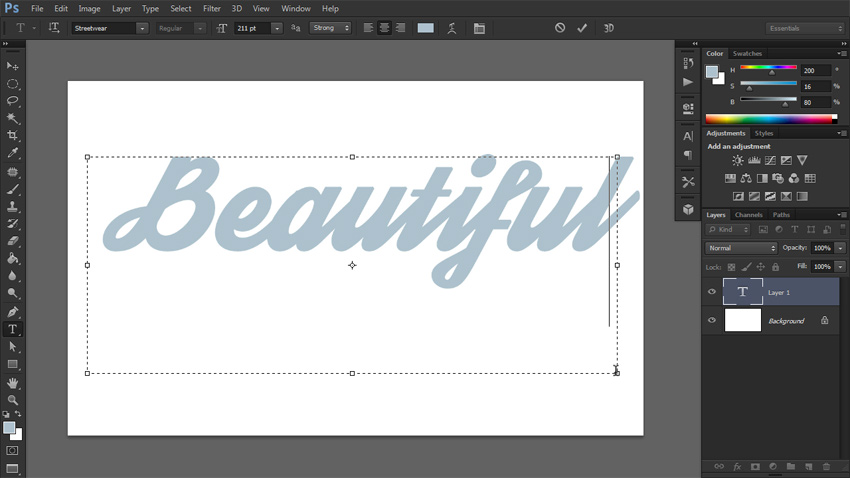Cancel the current text edit

[x=560, y=28]
